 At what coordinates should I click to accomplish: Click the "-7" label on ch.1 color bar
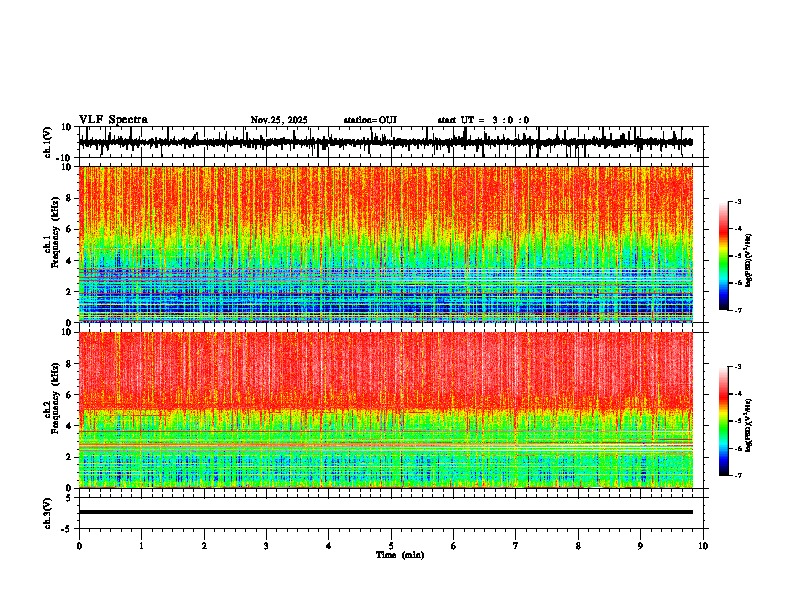tap(738, 310)
